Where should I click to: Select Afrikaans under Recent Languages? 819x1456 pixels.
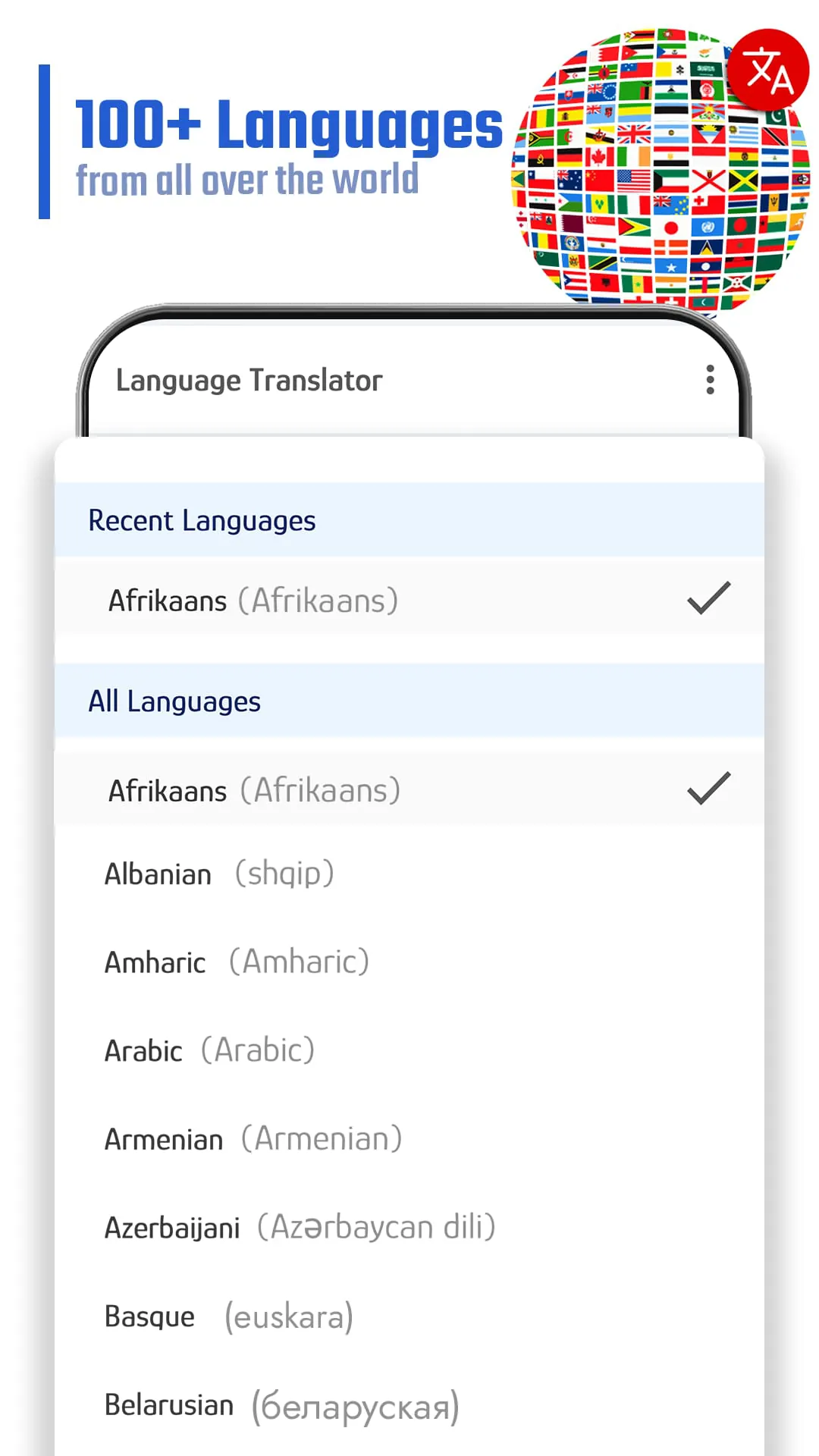click(x=253, y=600)
